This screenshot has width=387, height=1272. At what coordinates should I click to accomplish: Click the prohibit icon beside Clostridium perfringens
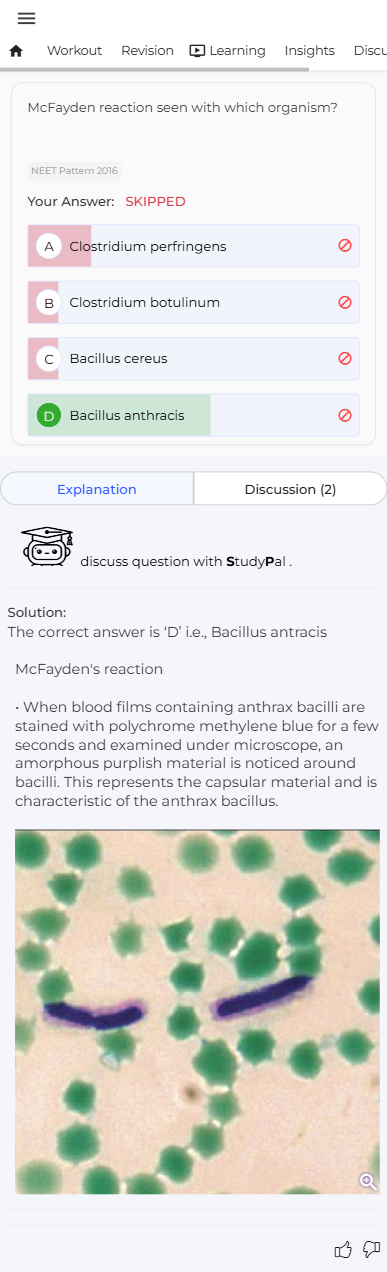click(x=345, y=246)
